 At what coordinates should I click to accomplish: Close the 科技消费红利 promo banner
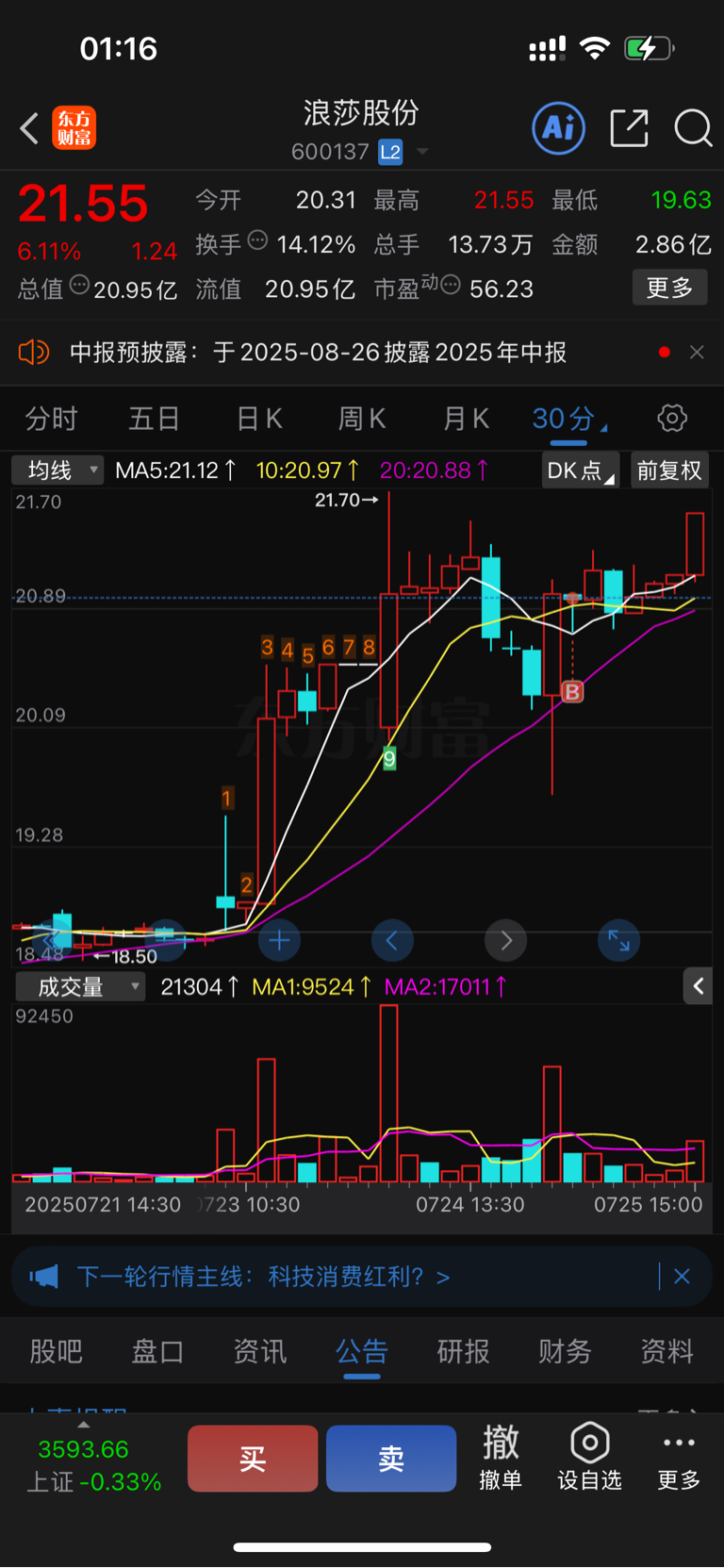tap(682, 1277)
